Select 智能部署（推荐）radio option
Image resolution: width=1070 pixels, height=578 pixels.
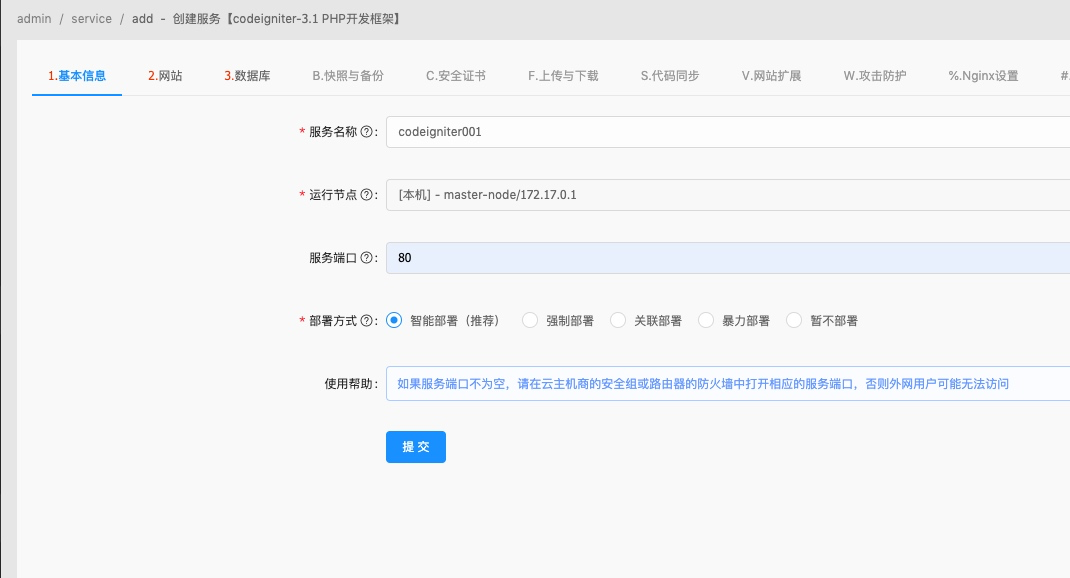pyautogui.click(x=394, y=320)
